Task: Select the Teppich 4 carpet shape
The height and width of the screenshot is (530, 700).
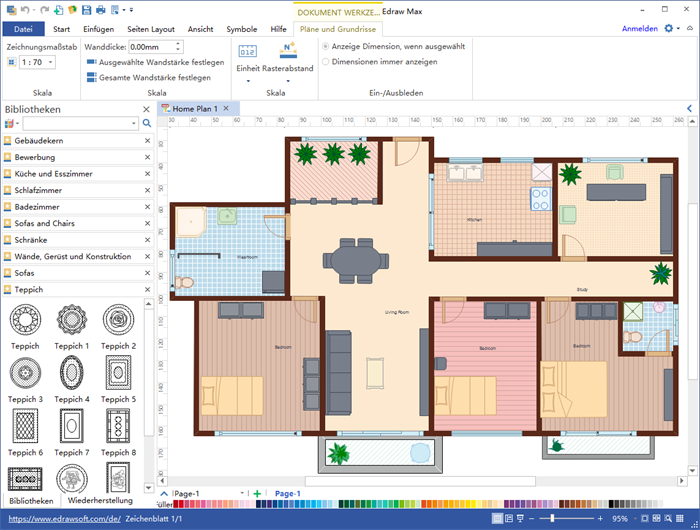Action: [72, 374]
